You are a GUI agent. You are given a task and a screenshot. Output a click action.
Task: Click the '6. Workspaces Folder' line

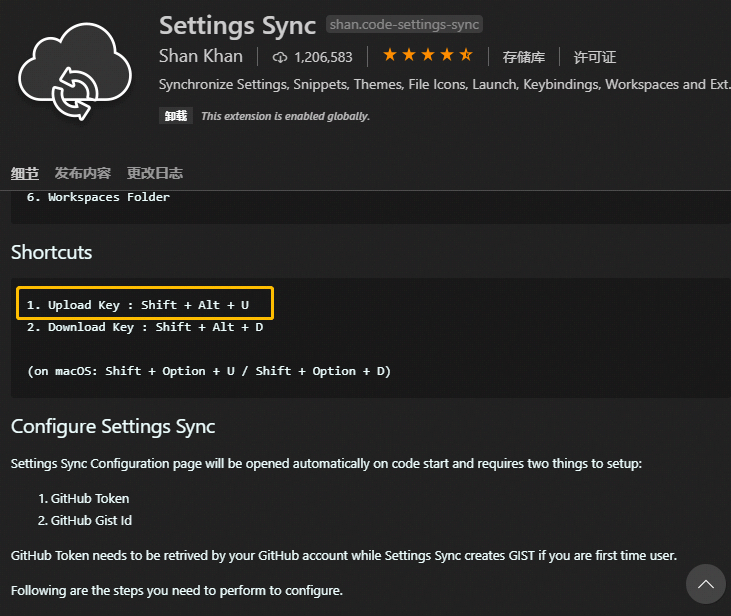(98, 197)
